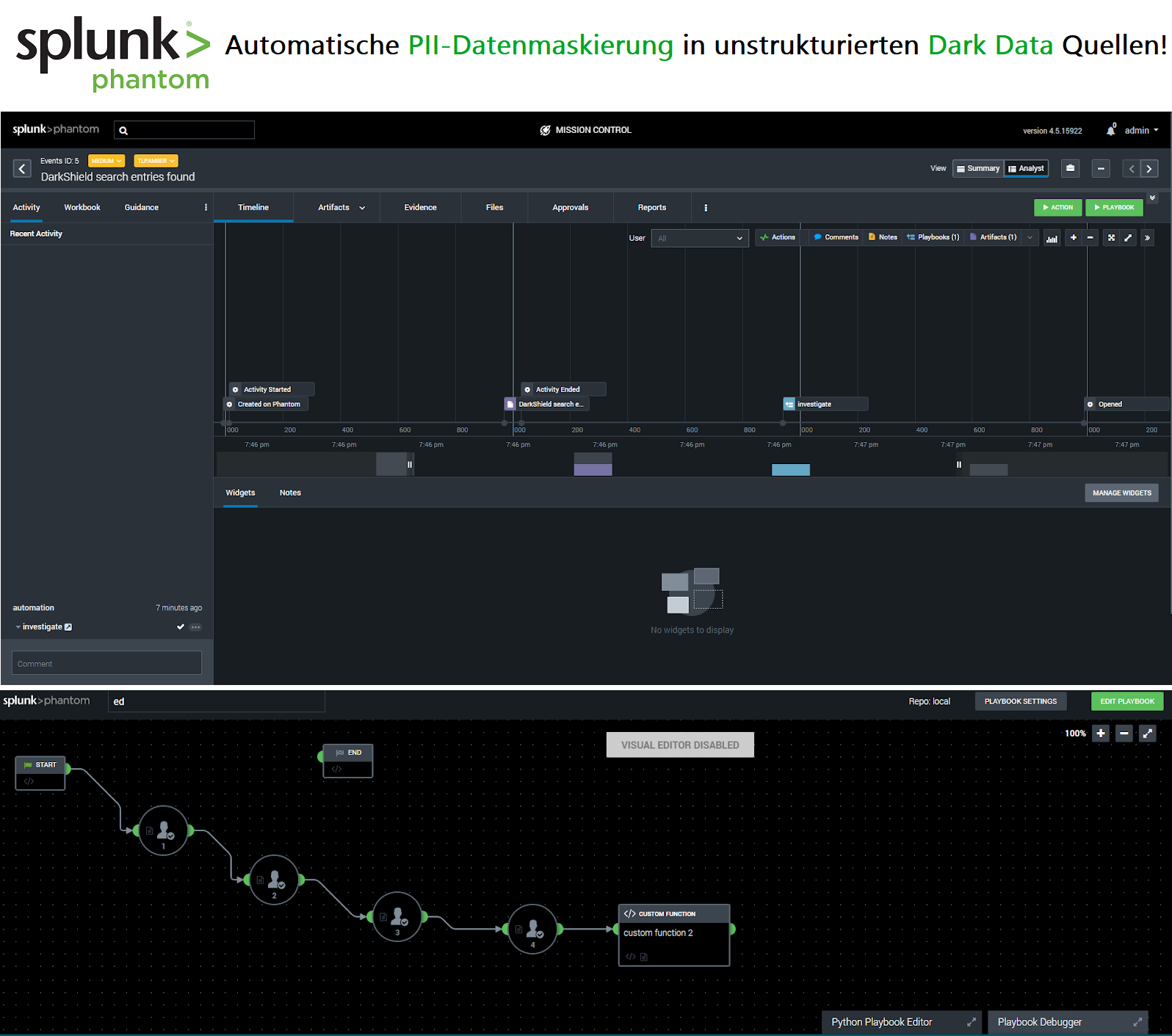Zoom out the timeline with minus icon

(x=1090, y=238)
